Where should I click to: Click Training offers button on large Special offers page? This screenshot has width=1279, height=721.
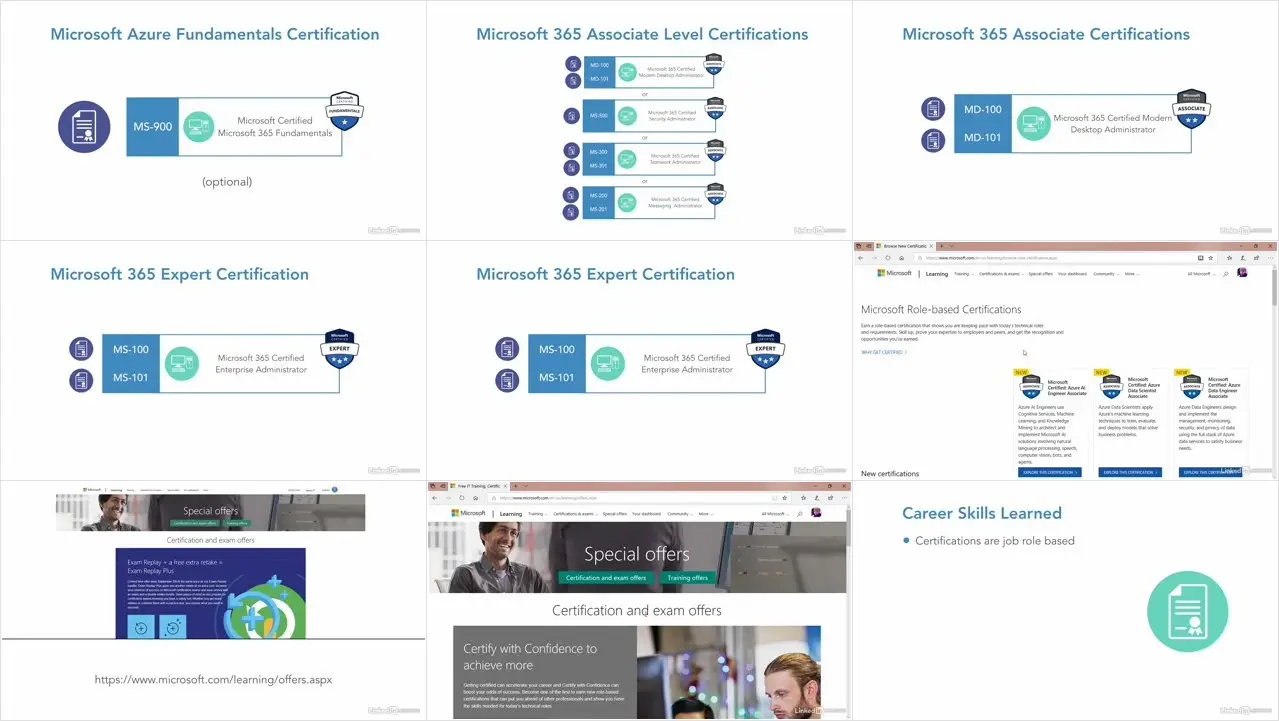tap(688, 578)
